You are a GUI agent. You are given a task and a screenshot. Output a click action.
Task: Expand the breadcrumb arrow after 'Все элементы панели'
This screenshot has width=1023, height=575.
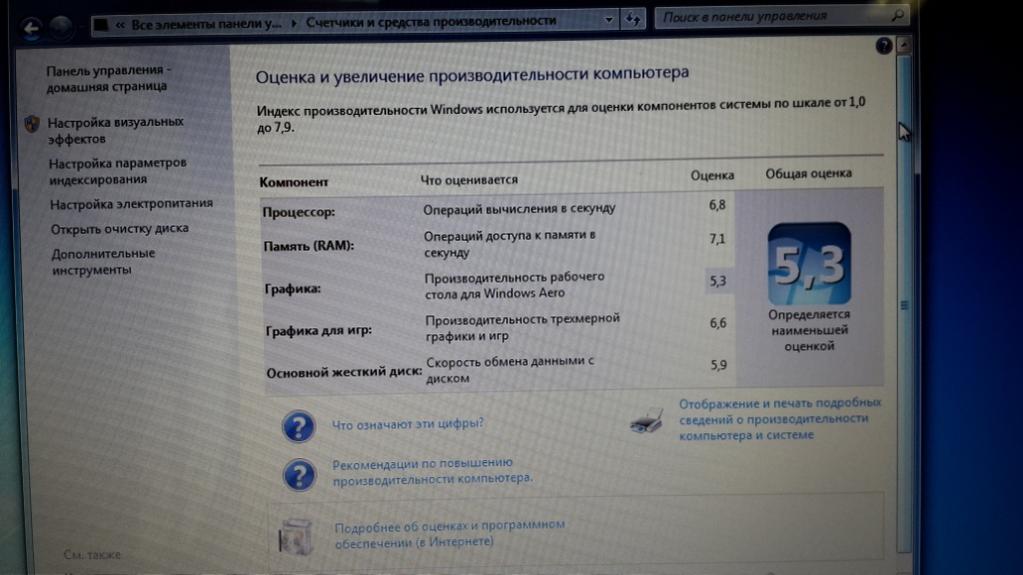(x=294, y=23)
